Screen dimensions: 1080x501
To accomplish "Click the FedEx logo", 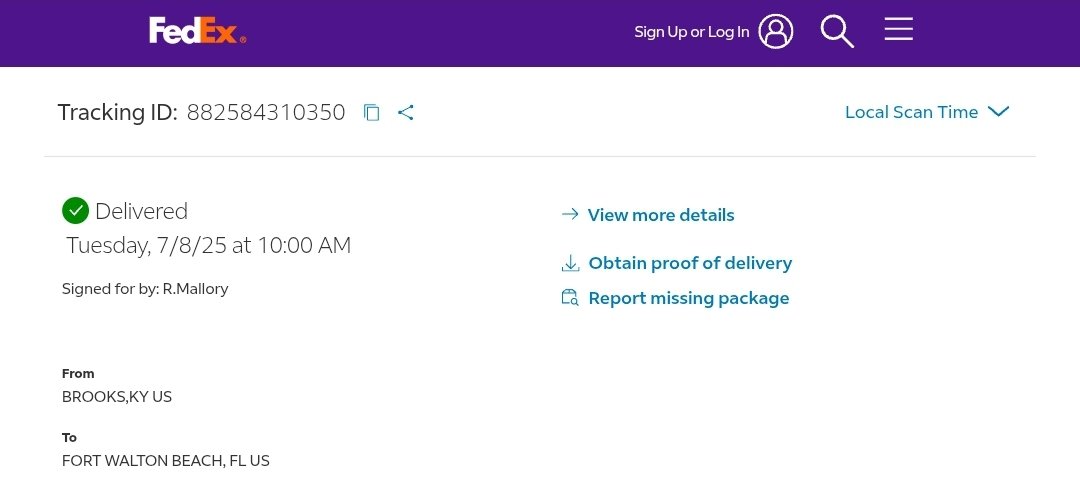I will 197,31.
